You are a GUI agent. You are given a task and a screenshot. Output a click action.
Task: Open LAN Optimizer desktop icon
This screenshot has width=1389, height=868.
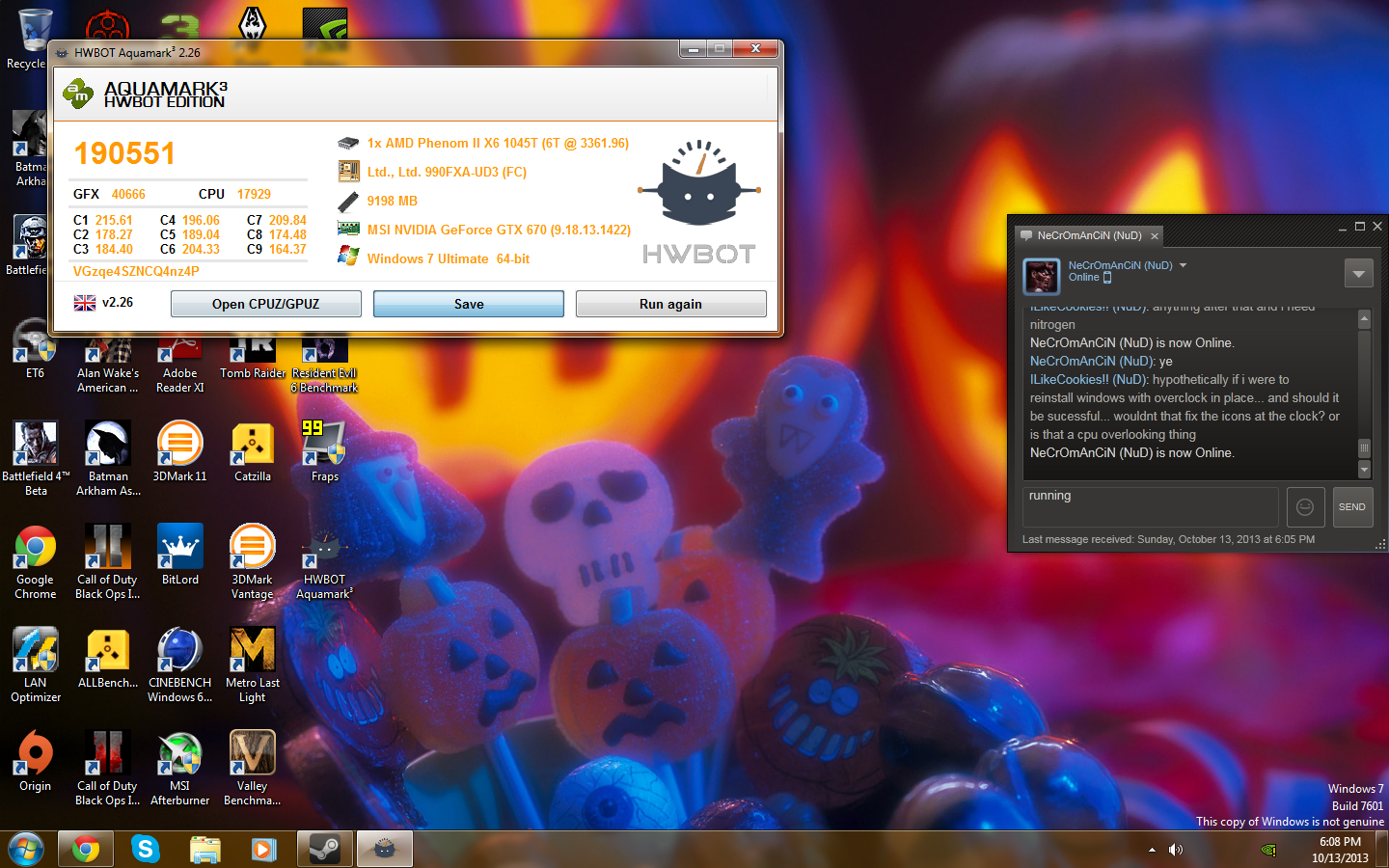(35, 665)
